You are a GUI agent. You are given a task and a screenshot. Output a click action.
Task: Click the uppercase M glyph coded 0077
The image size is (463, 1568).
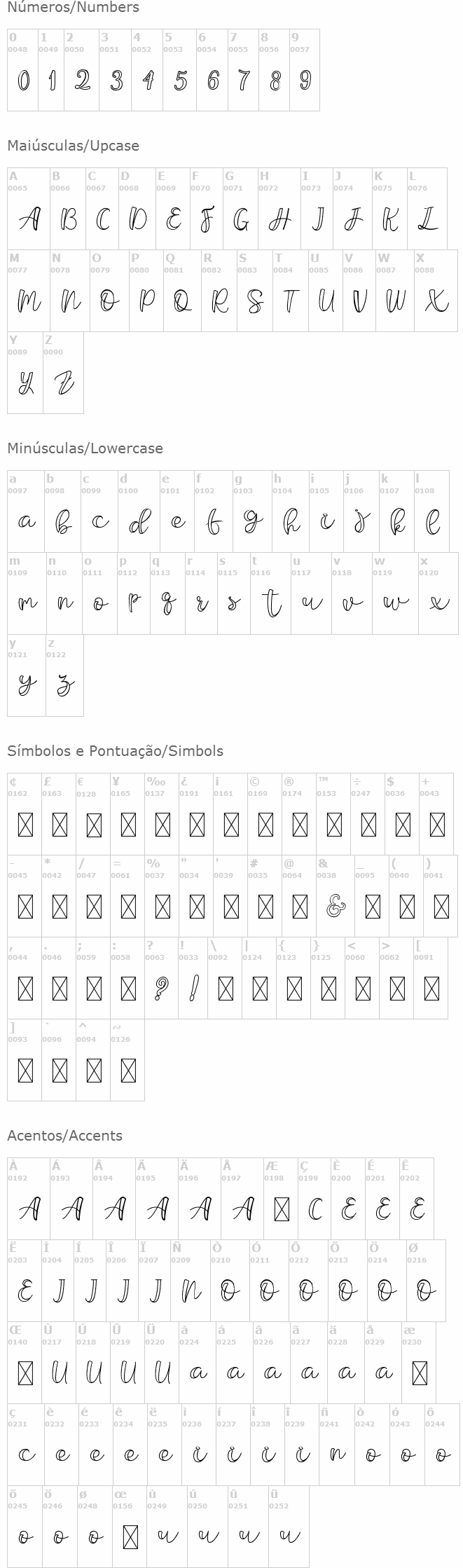coord(28,301)
